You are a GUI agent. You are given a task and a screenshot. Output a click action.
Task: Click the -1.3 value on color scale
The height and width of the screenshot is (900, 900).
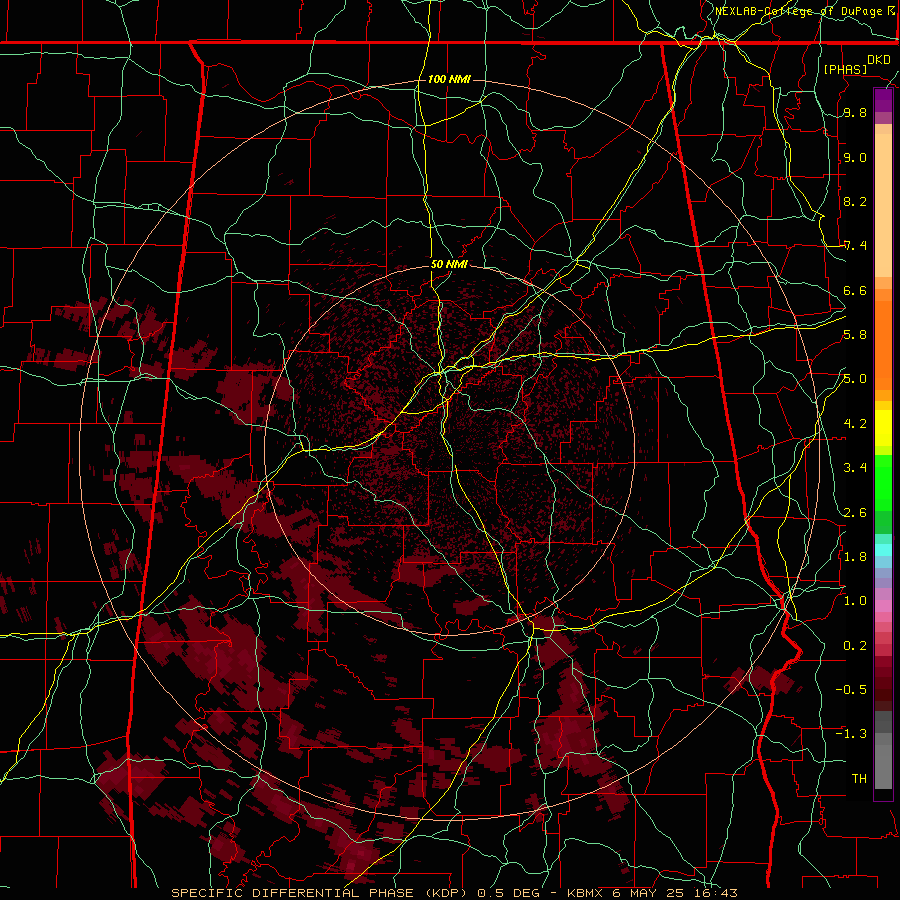tap(851, 734)
